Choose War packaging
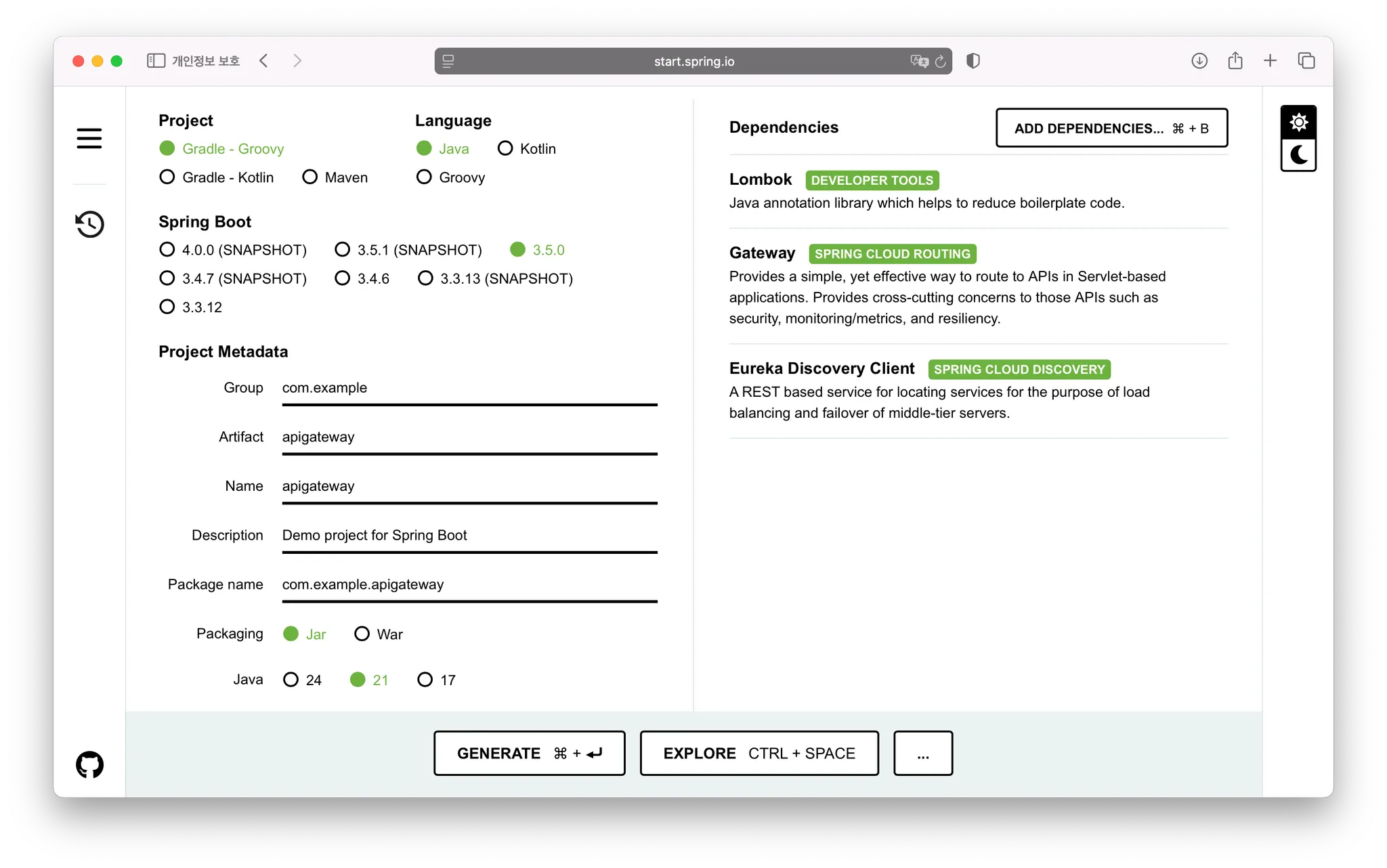 coord(379,634)
